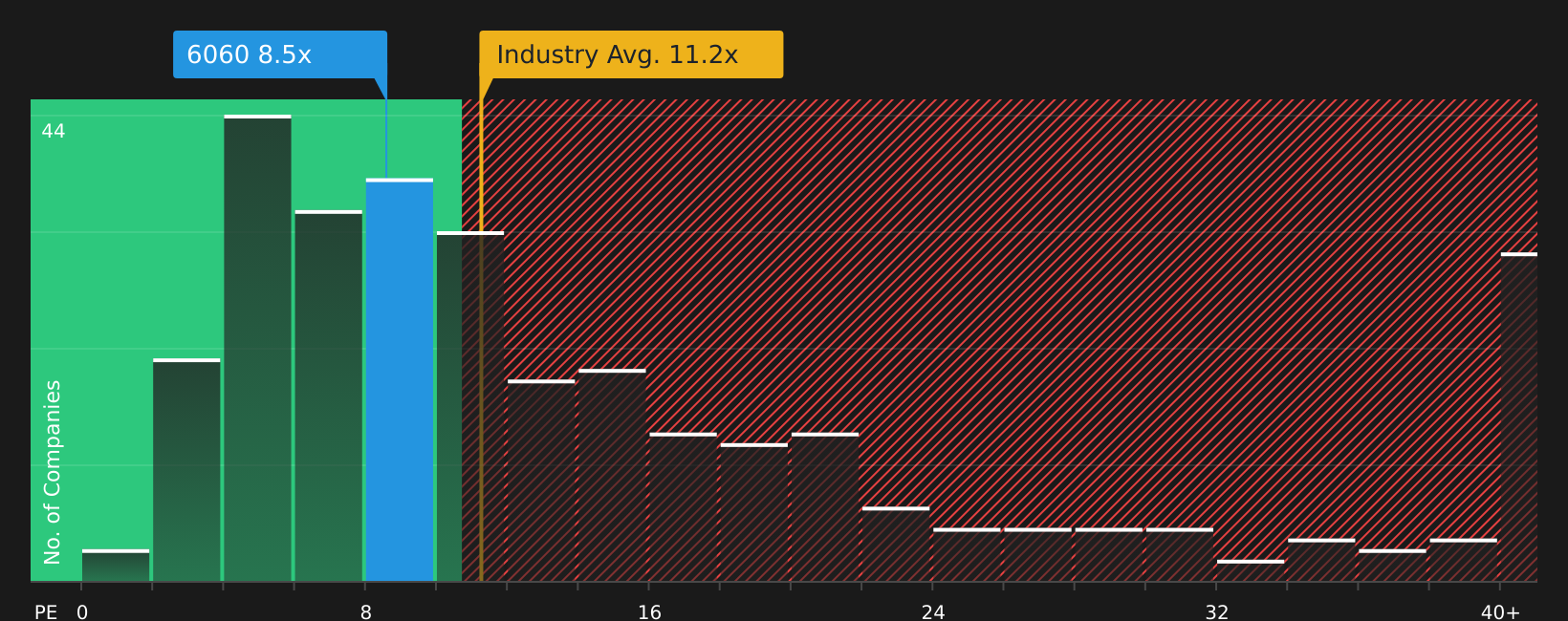Click the '8' x-axis tick label
The height and width of the screenshot is (621, 1568).
[x=366, y=612]
